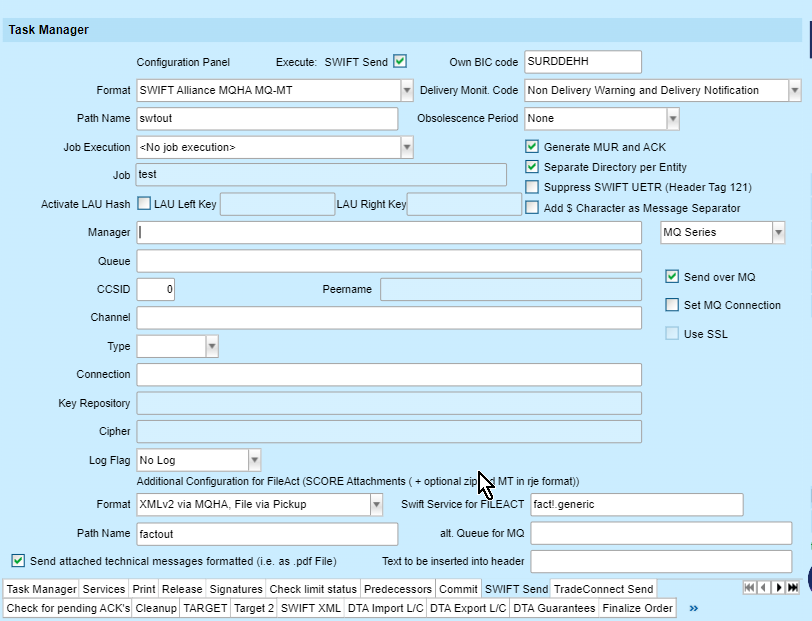
Task: Show more tabs double chevron
Action: pos(694,608)
